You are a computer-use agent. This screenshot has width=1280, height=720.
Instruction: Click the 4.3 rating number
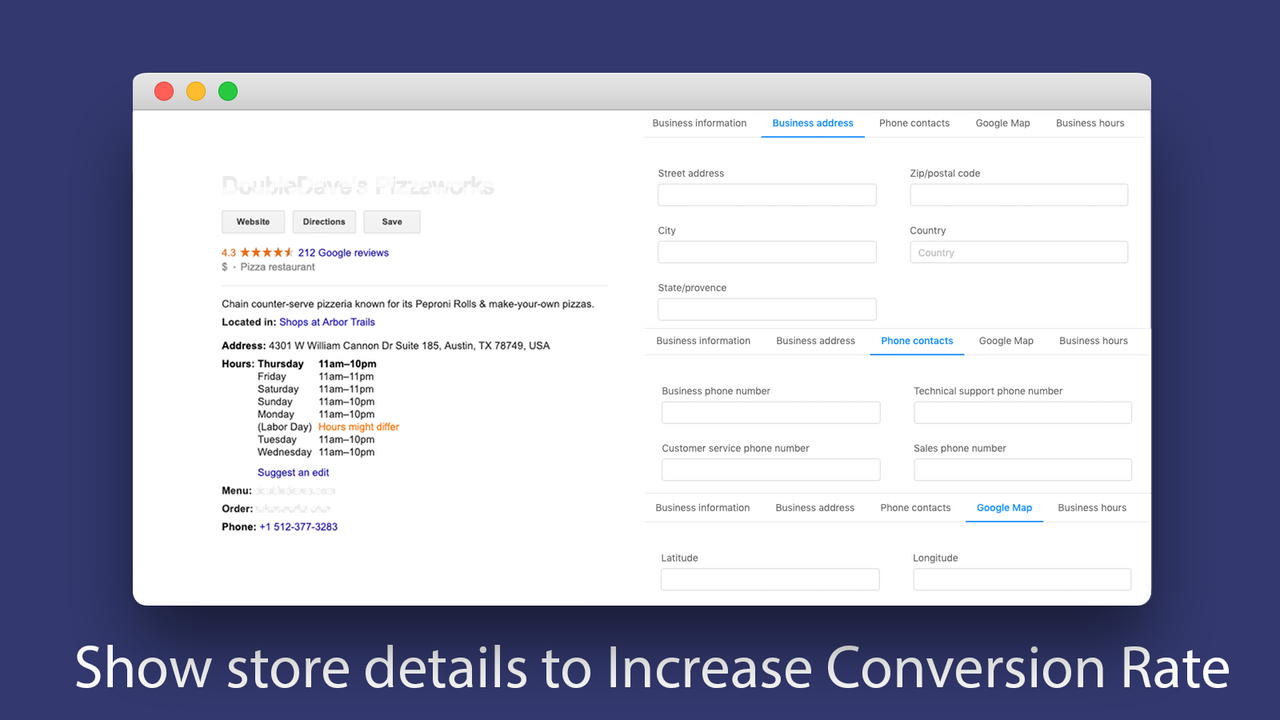[x=229, y=253]
